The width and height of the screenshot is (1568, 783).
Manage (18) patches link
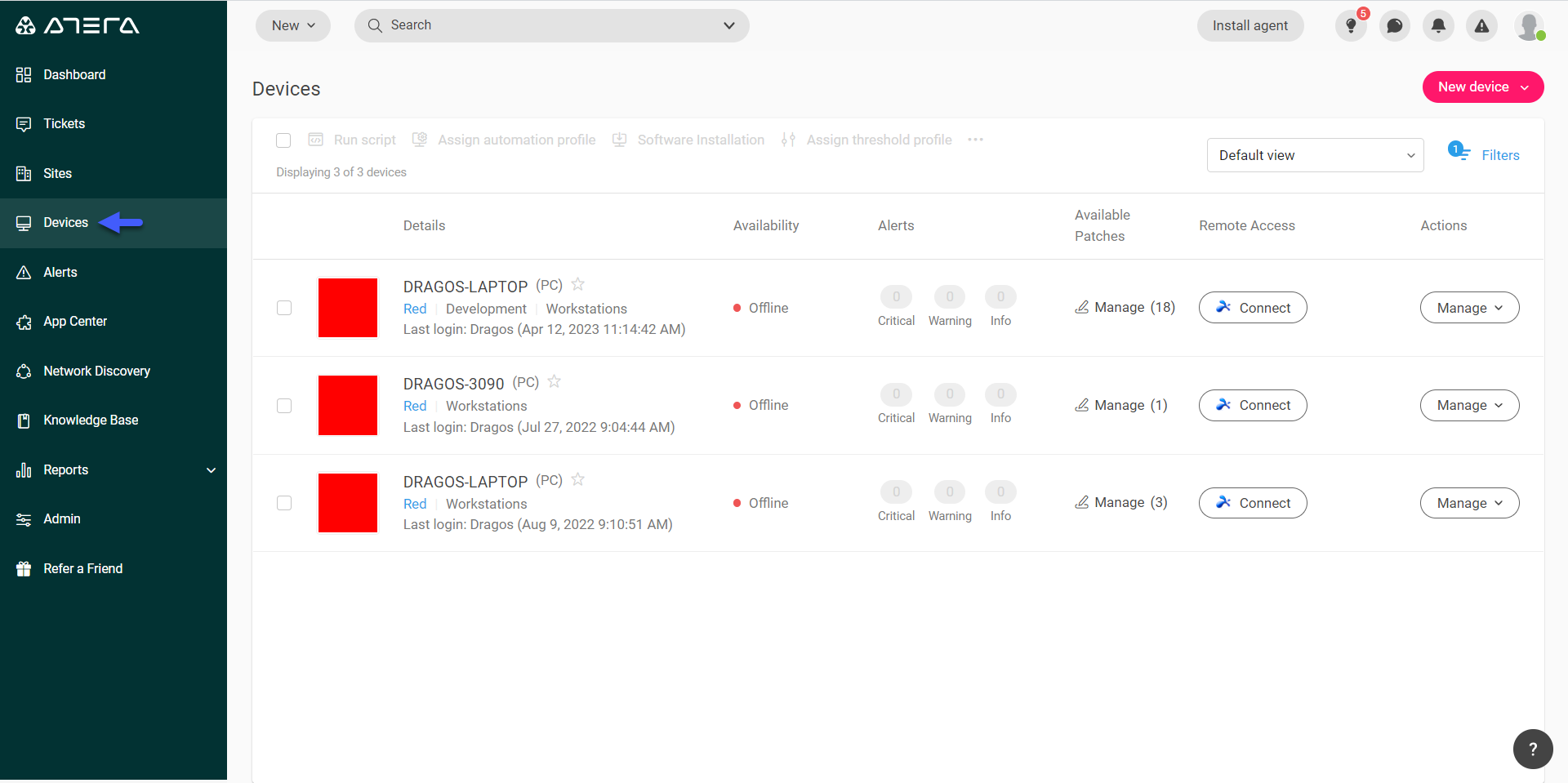point(1125,307)
